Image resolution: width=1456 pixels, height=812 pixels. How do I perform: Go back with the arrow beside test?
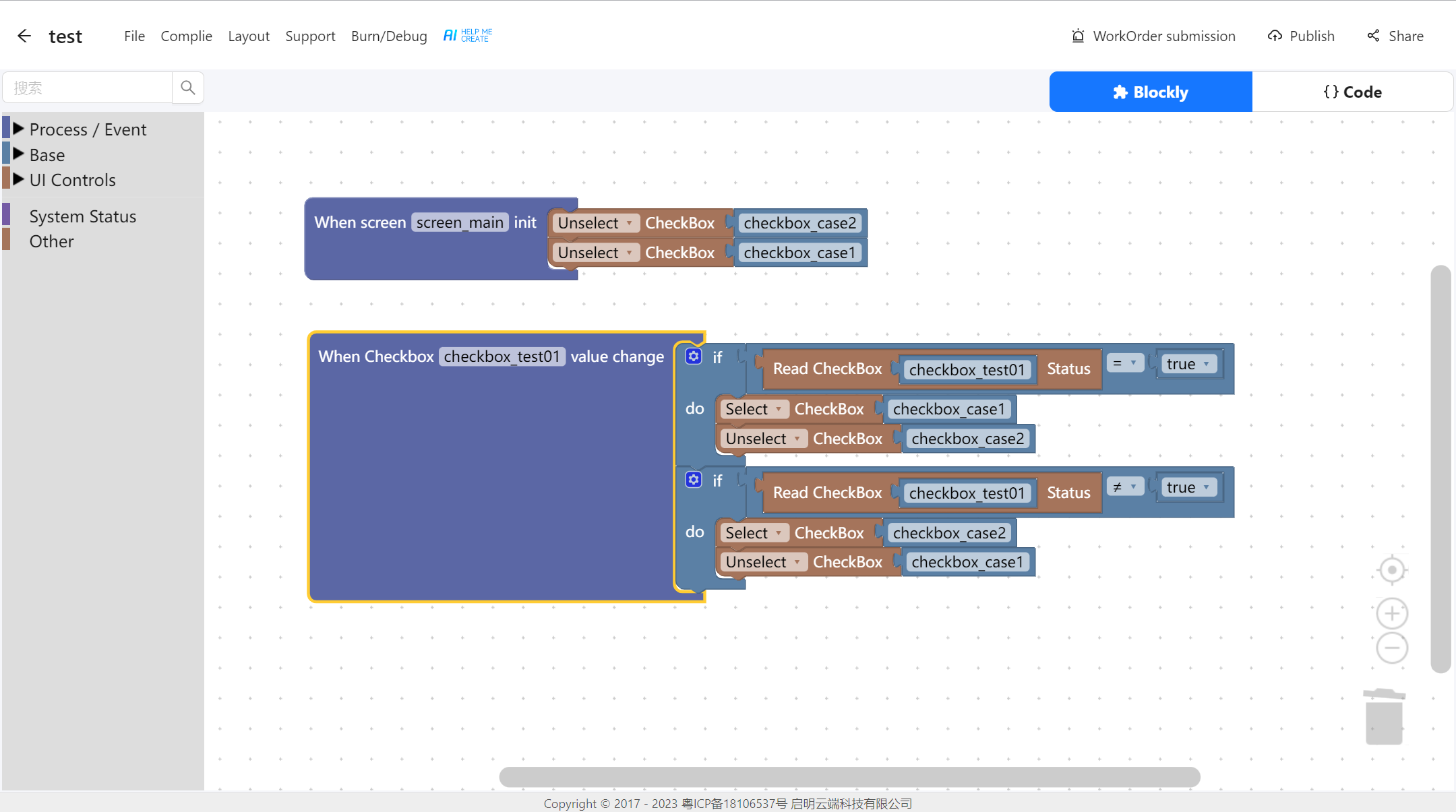pyautogui.click(x=24, y=36)
